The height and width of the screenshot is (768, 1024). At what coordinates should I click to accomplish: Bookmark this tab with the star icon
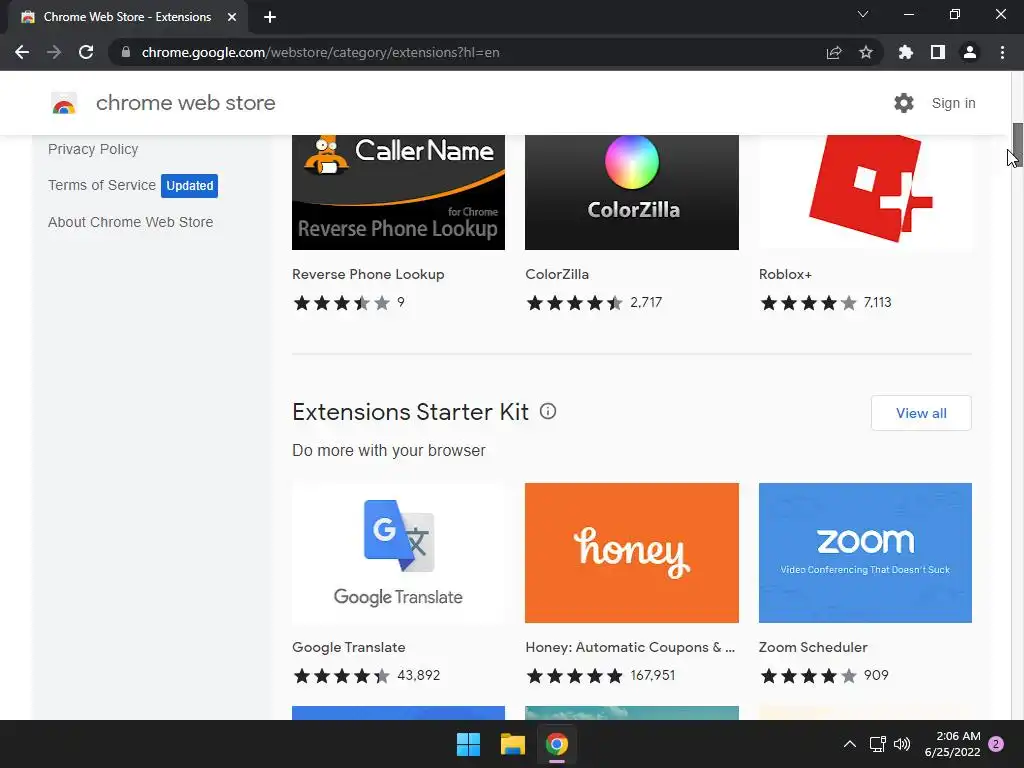point(866,52)
